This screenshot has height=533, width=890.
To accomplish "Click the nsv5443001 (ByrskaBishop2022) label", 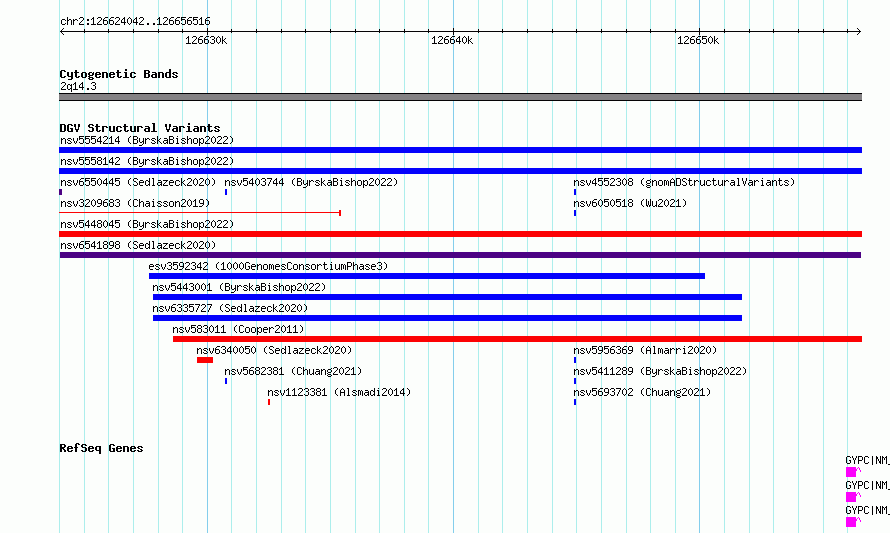I will tap(239, 287).
